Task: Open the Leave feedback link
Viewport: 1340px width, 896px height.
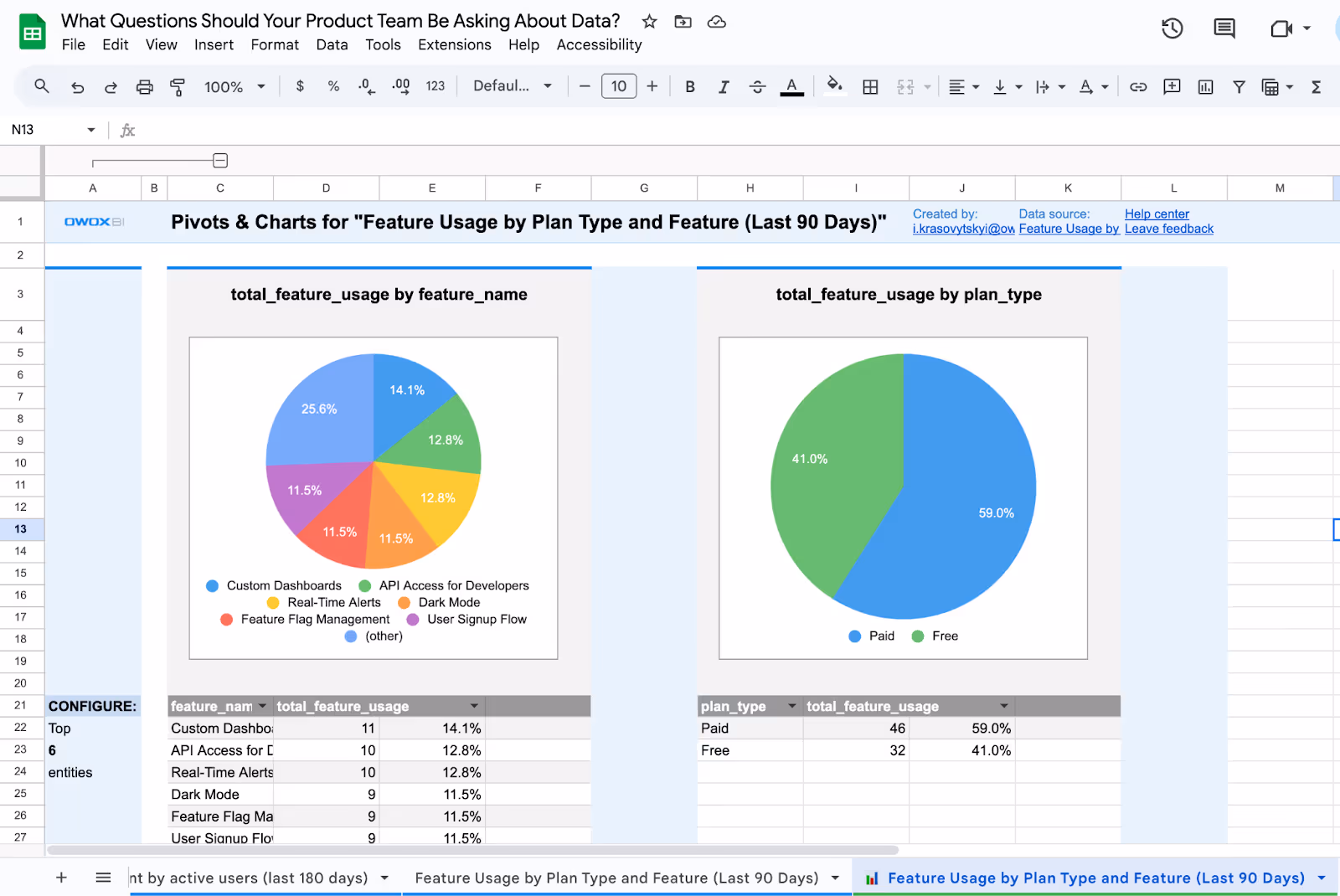Action: coord(1168,229)
